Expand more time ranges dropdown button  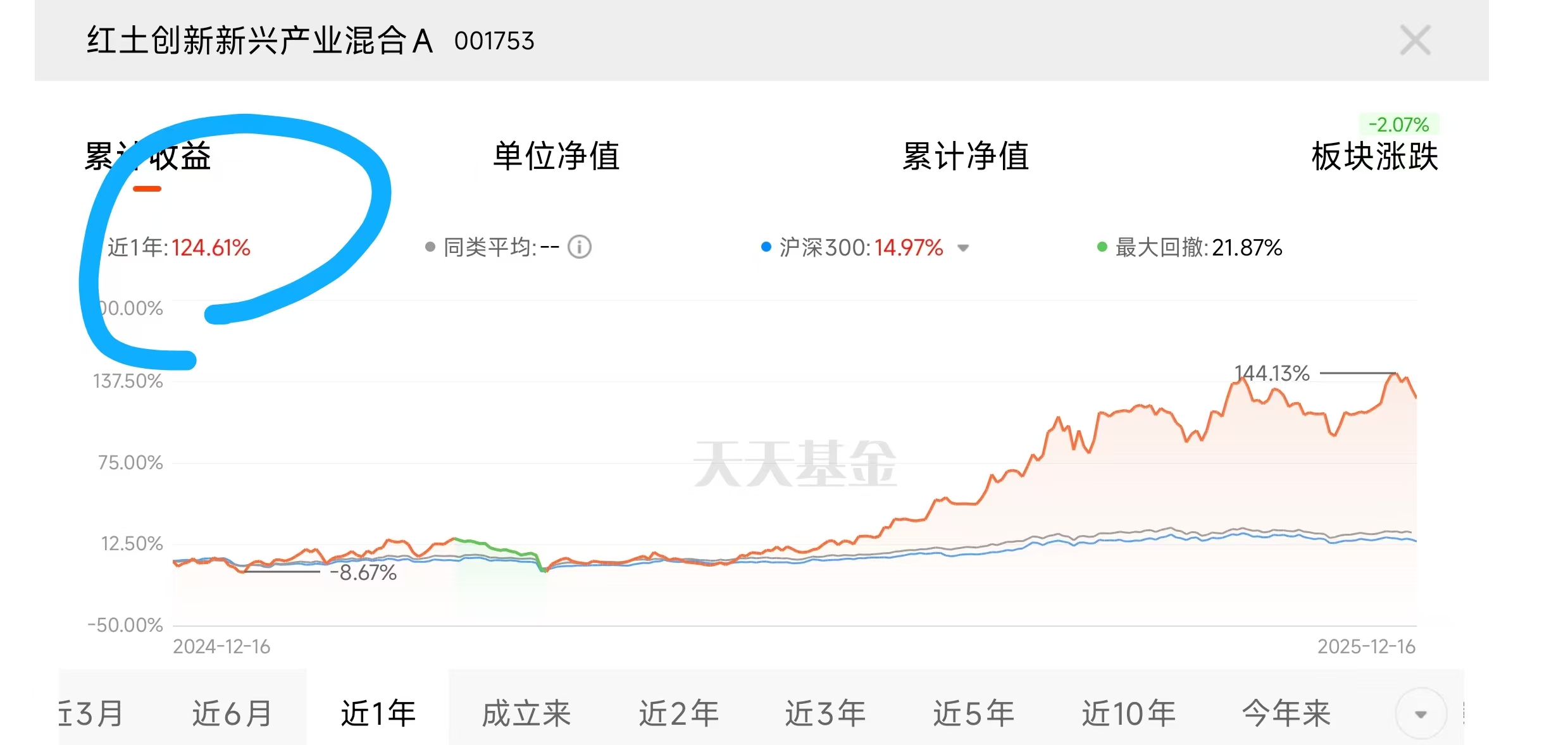pos(1421,714)
